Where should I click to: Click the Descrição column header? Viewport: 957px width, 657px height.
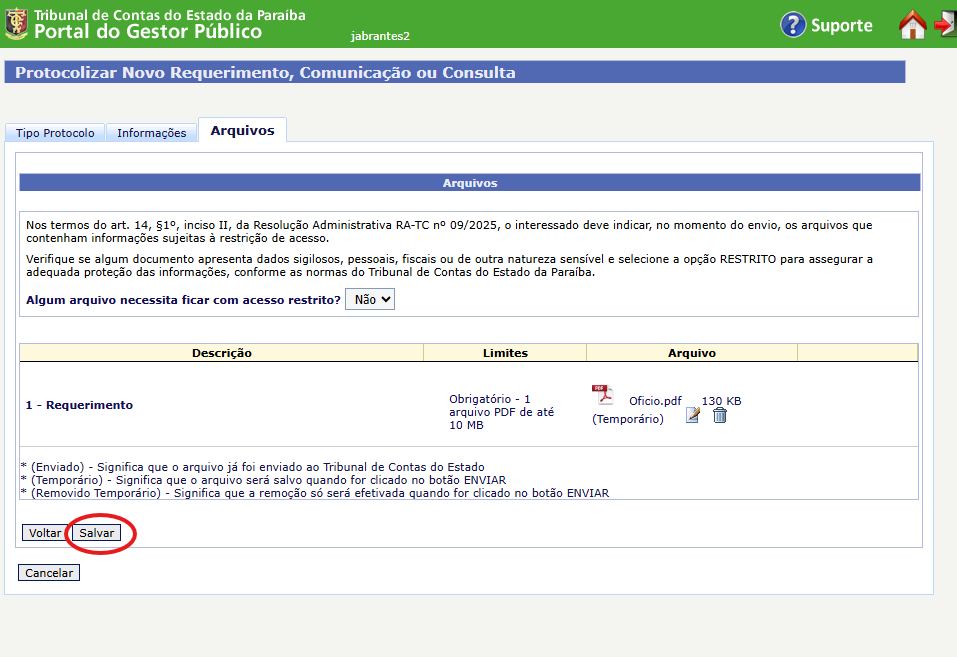click(222, 353)
